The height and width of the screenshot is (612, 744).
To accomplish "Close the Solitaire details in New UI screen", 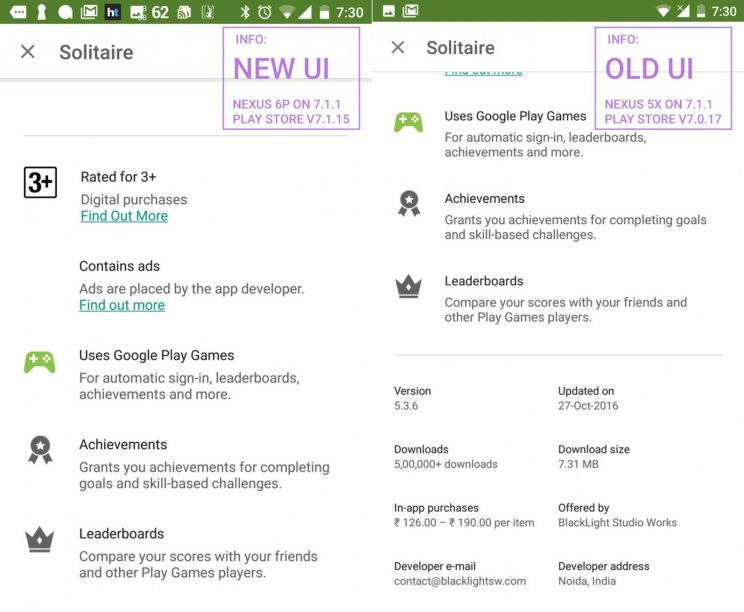I will click(x=28, y=52).
